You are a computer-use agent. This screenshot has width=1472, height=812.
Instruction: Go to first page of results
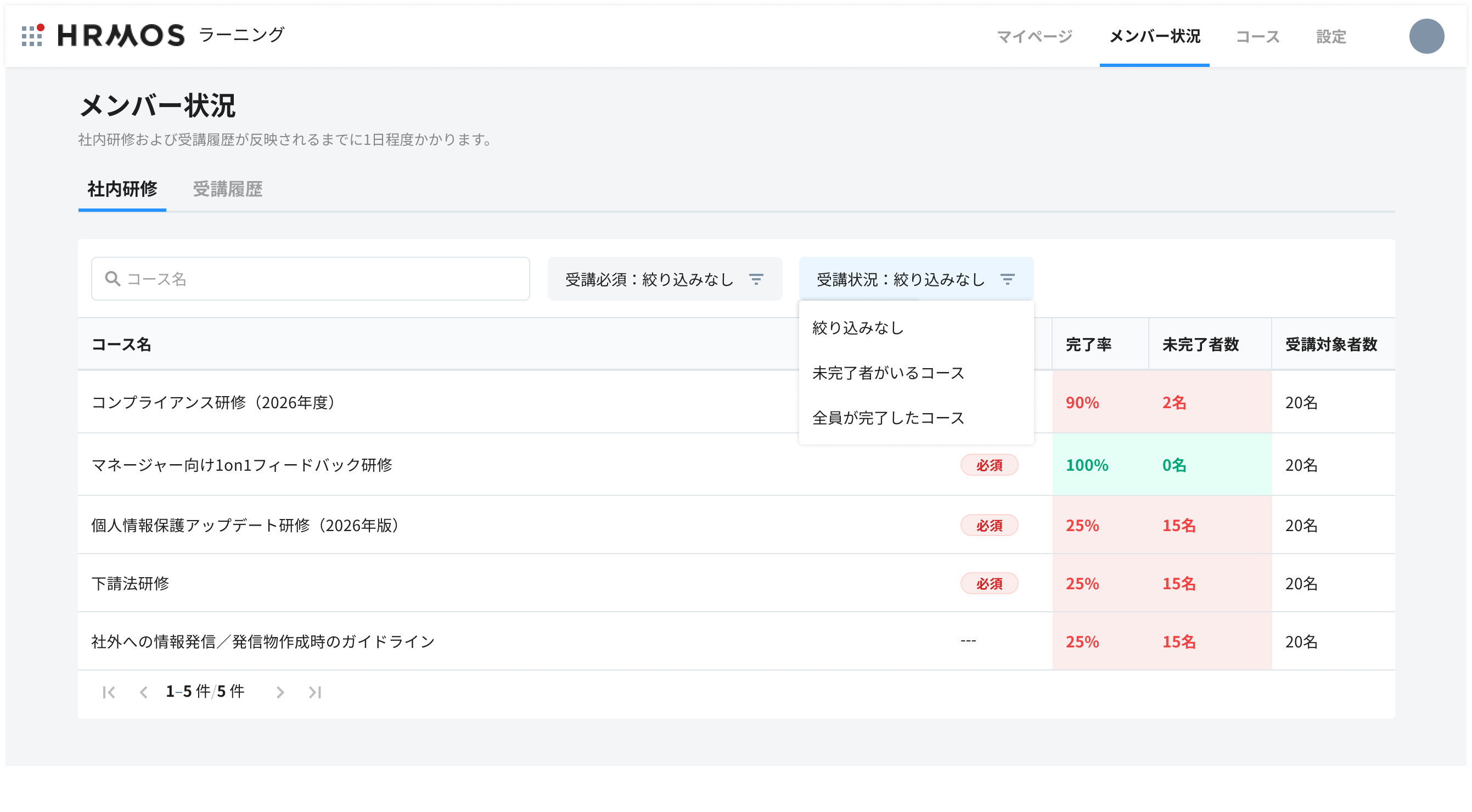[109, 692]
